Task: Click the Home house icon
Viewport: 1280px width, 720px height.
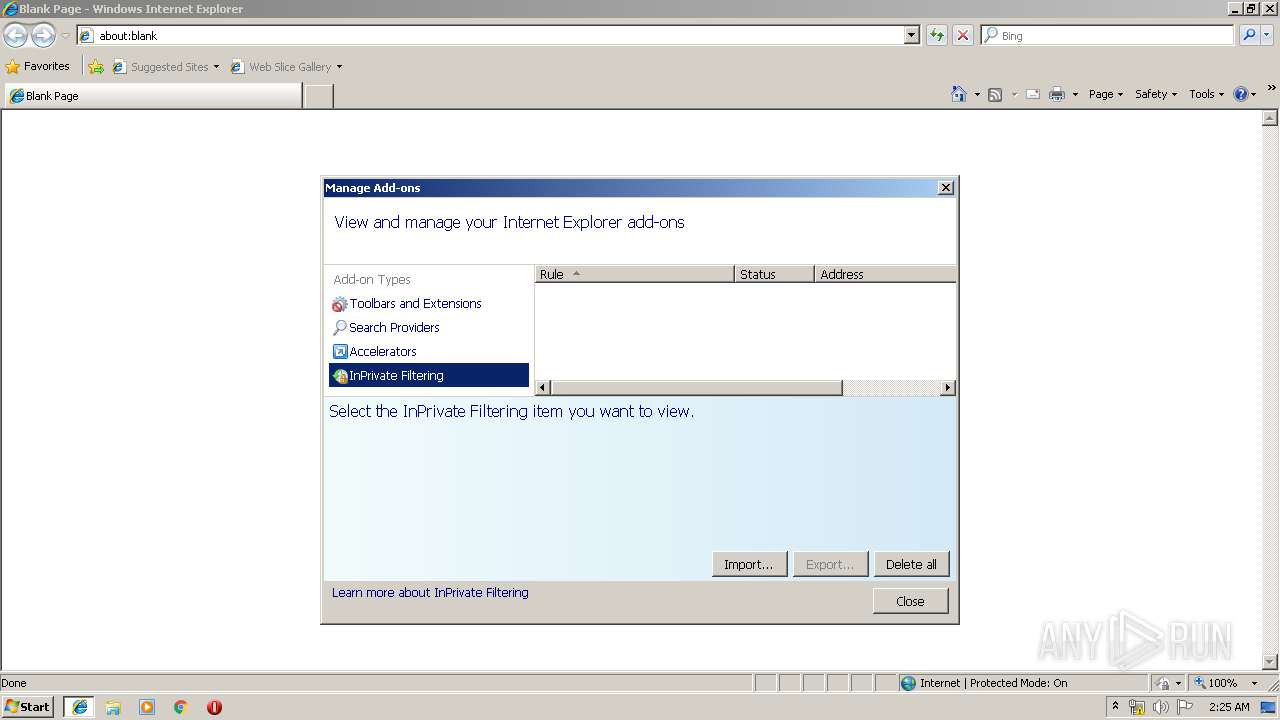Action: (x=959, y=94)
